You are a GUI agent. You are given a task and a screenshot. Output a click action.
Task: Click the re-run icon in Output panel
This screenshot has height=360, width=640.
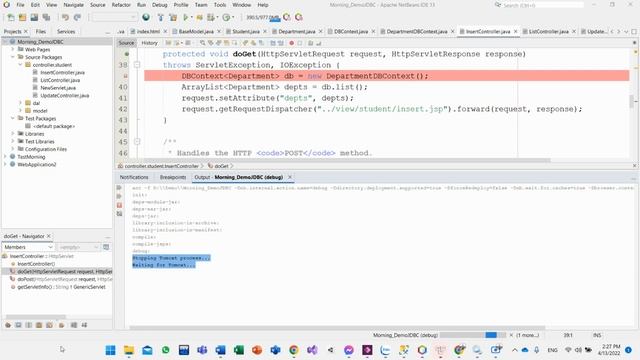119,188
